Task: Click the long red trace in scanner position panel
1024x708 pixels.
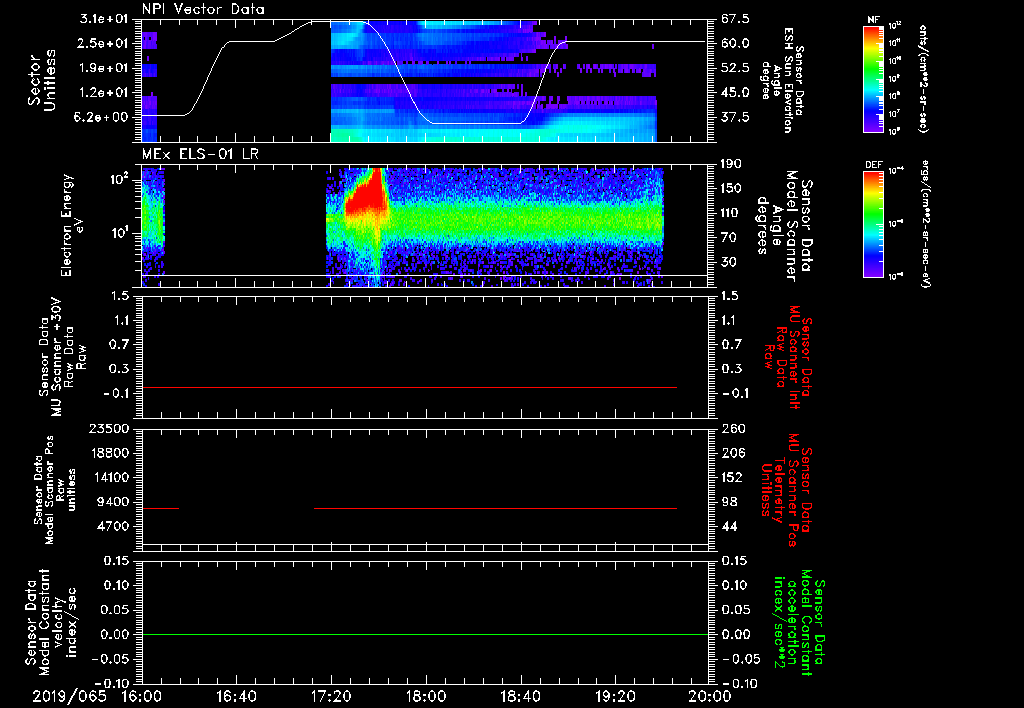Action: [495, 508]
